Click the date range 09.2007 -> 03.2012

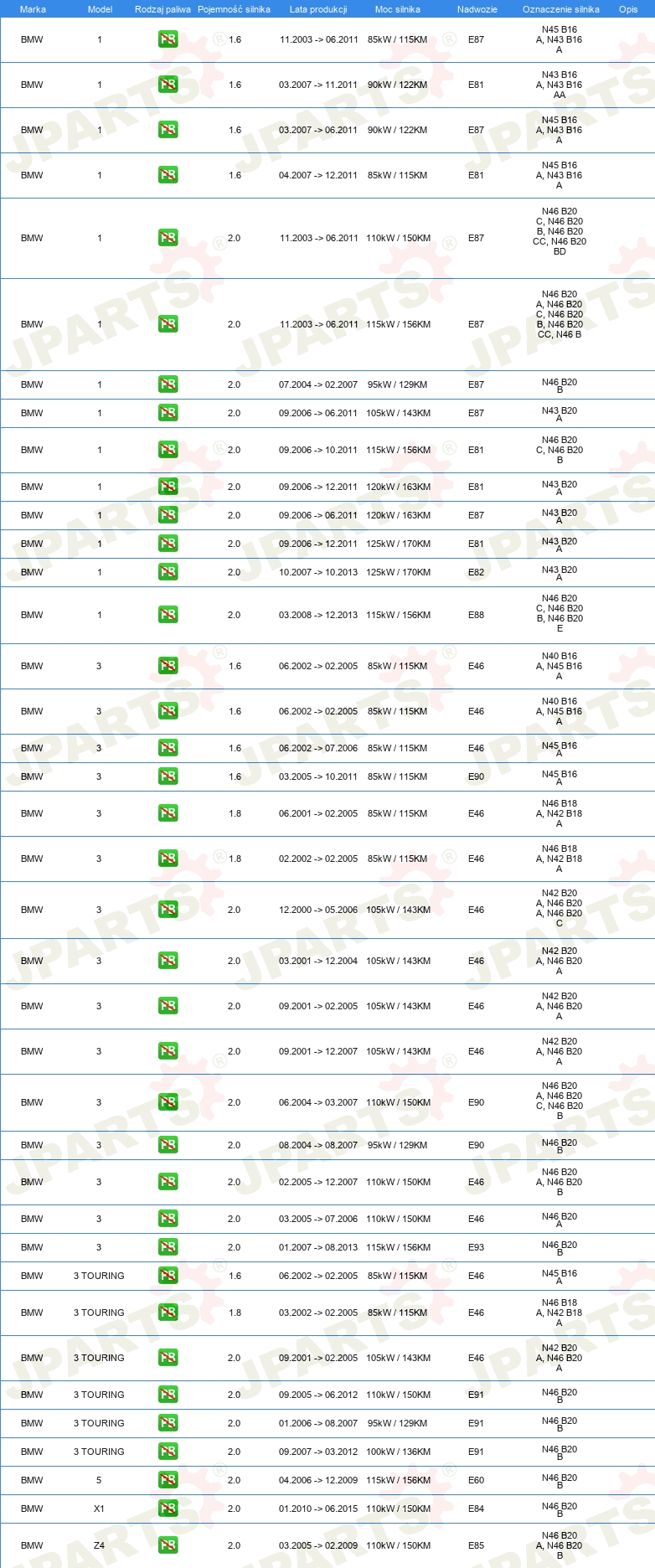point(318,1452)
